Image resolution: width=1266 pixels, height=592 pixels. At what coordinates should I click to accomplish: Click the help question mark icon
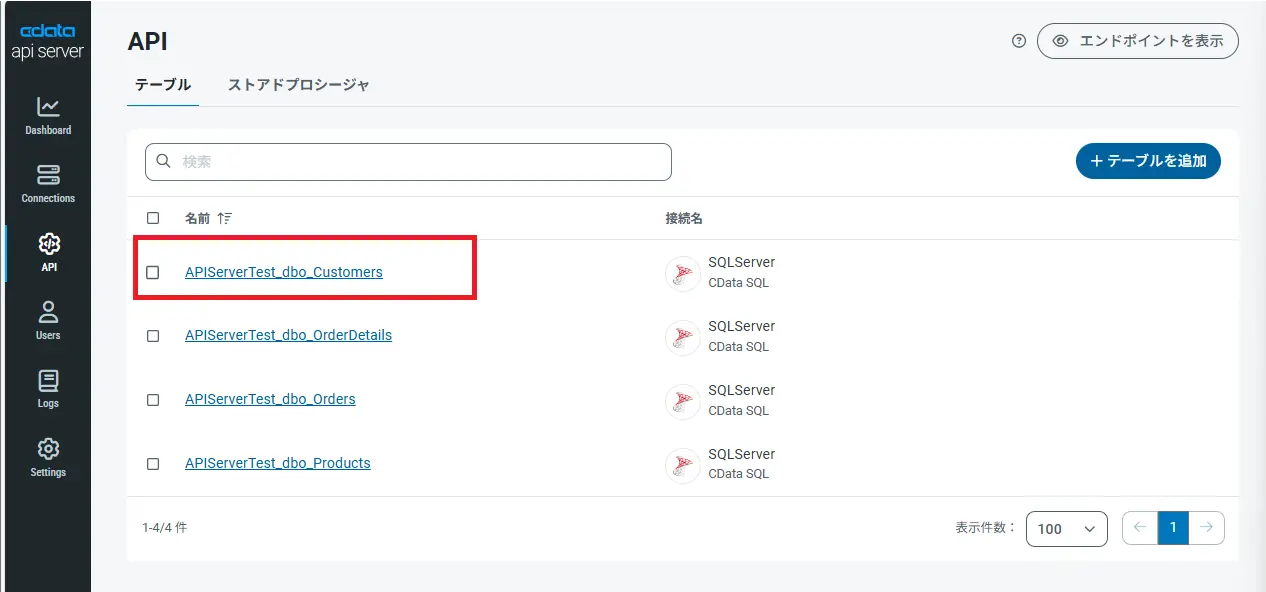1019,41
